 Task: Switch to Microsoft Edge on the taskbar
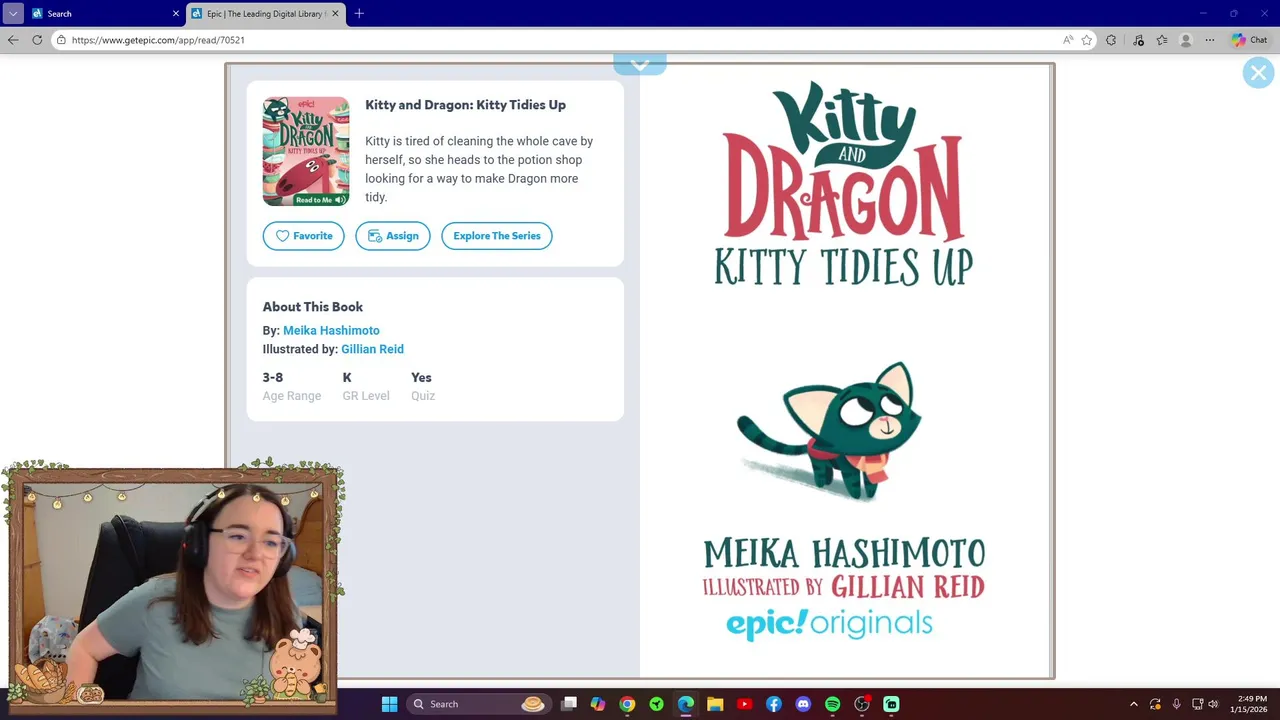[686, 704]
